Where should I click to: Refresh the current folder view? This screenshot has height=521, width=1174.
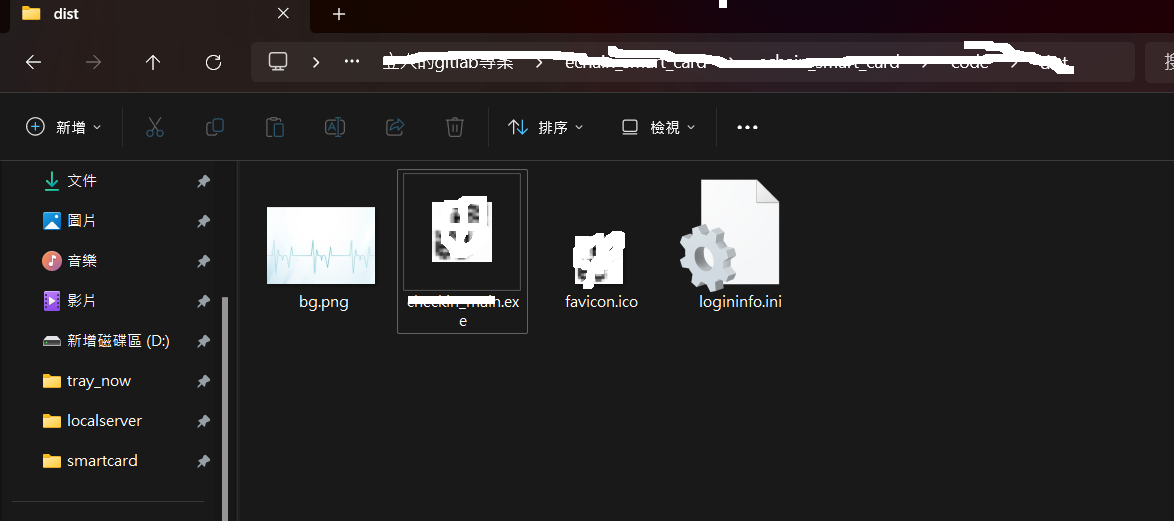coord(213,62)
